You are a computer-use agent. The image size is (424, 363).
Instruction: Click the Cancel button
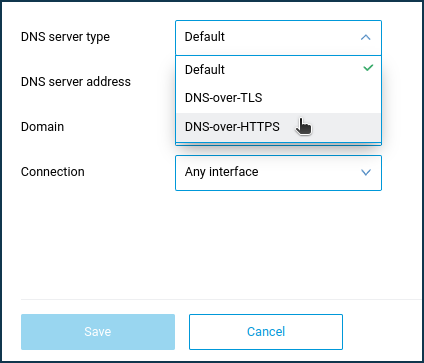pyautogui.click(x=266, y=332)
